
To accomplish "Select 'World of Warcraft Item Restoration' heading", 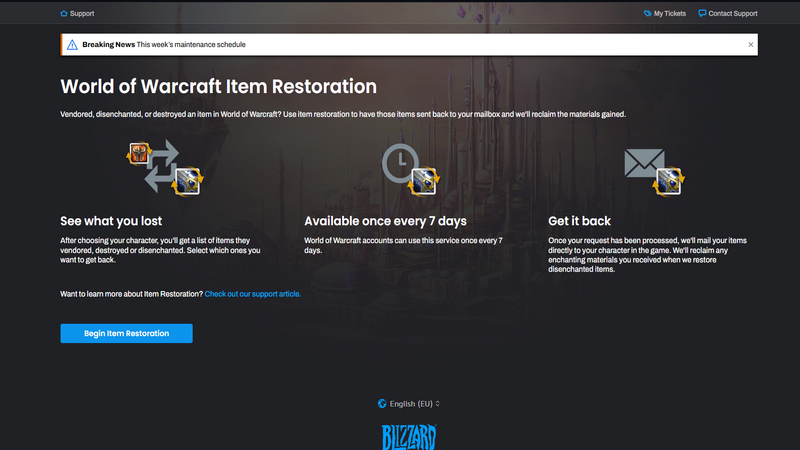I will (218, 87).
